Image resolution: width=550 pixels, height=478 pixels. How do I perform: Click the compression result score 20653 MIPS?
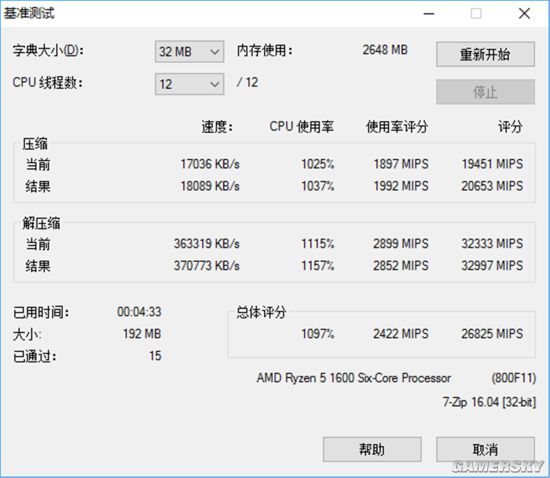tap(492, 186)
